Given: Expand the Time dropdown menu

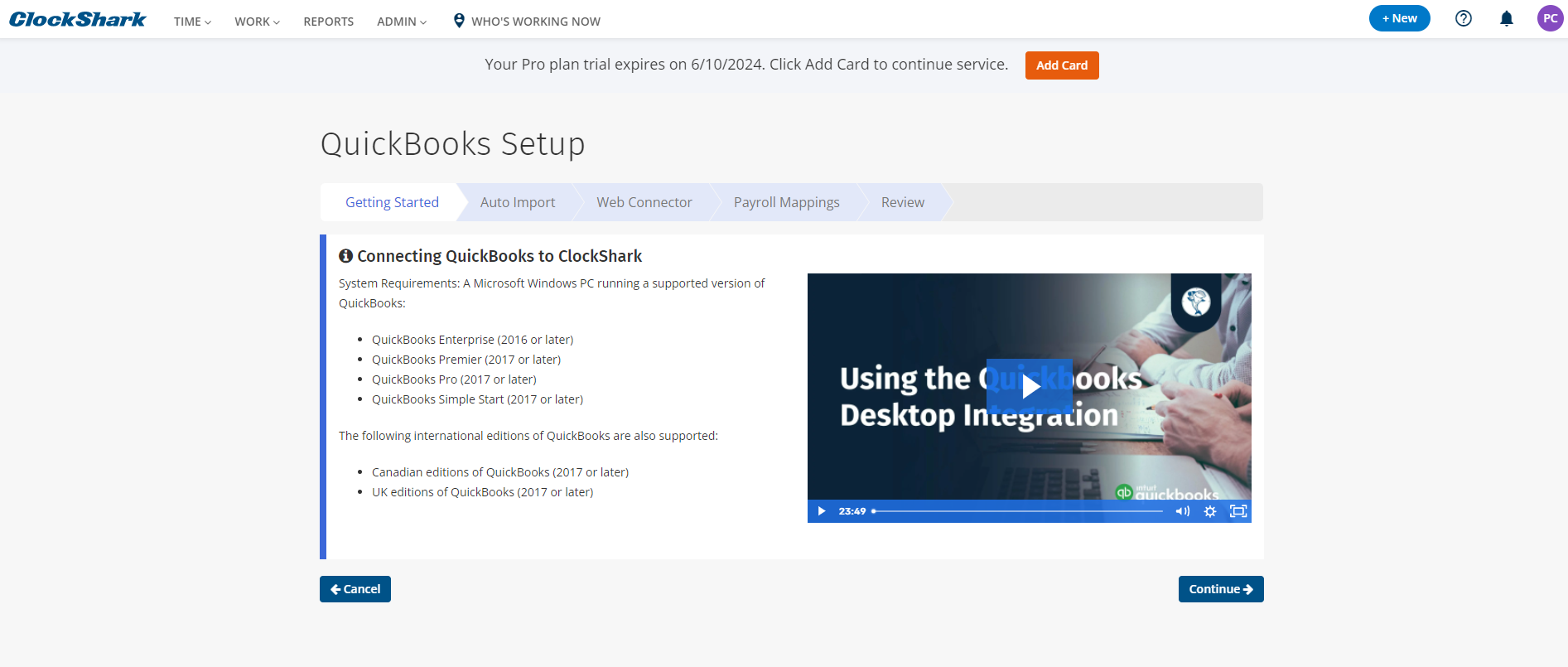Looking at the screenshot, I should point(192,22).
